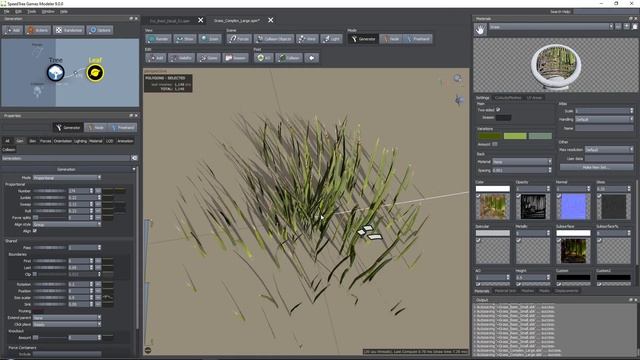This screenshot has width=640, height=360.
Task: Switch Properties panel to Freehand mode button
Action: point(122,128)
